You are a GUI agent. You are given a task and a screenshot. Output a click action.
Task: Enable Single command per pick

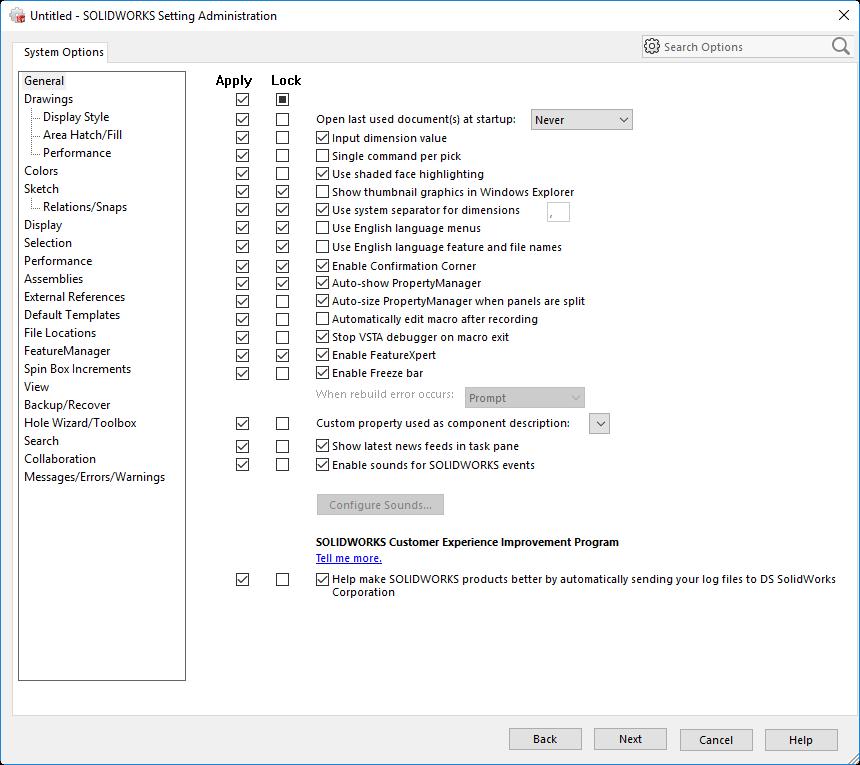[x=322, y=156]
